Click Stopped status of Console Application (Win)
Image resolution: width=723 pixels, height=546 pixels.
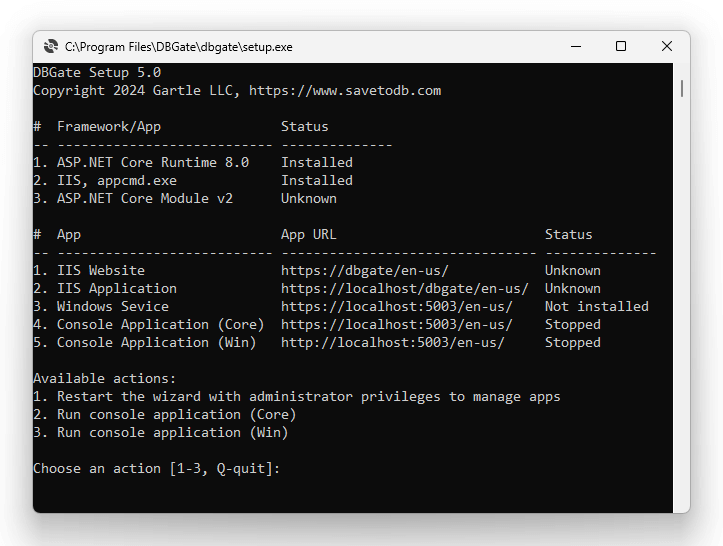(x=573, y=343)
